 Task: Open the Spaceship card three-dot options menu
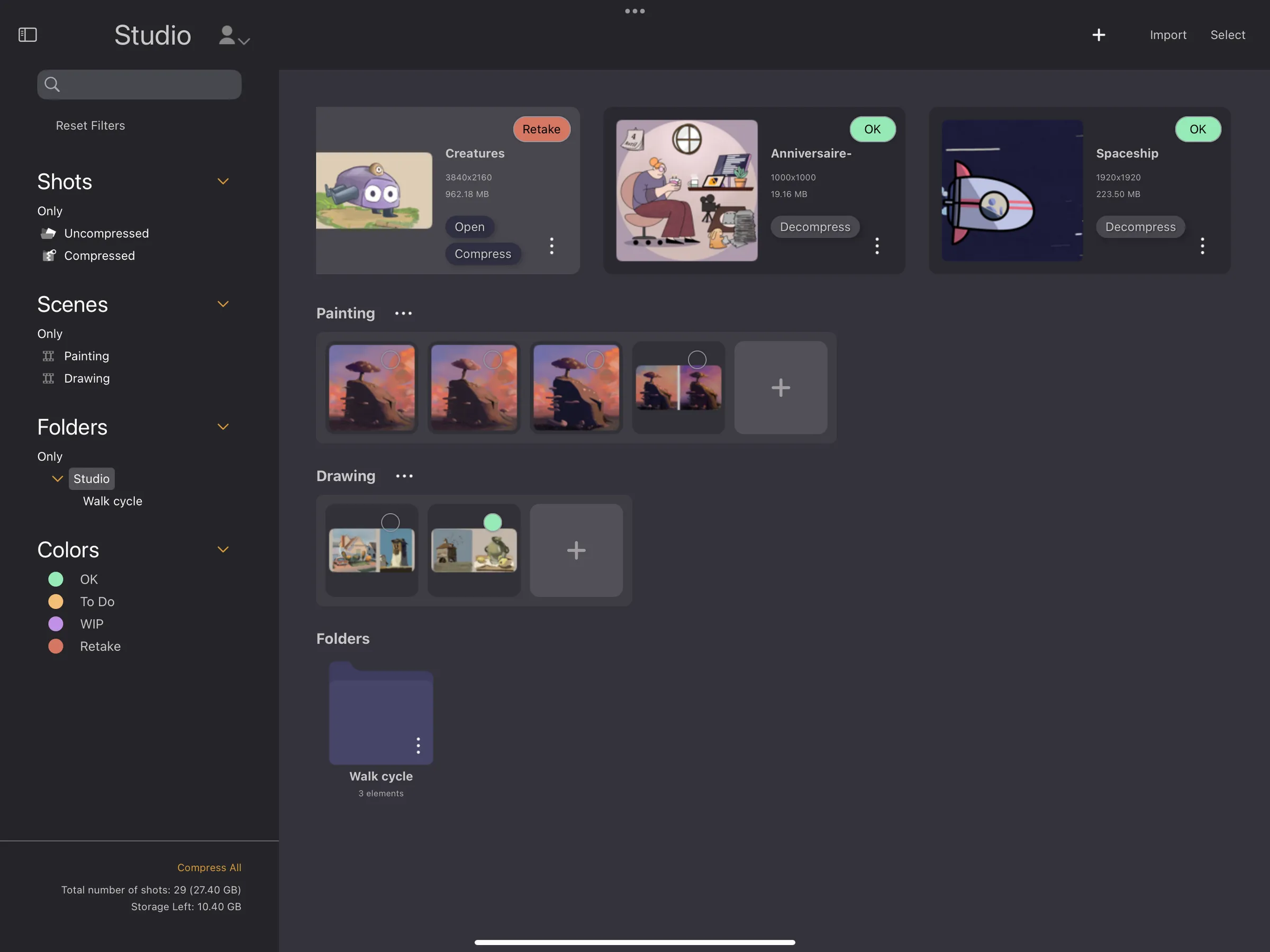point(1202,246)
